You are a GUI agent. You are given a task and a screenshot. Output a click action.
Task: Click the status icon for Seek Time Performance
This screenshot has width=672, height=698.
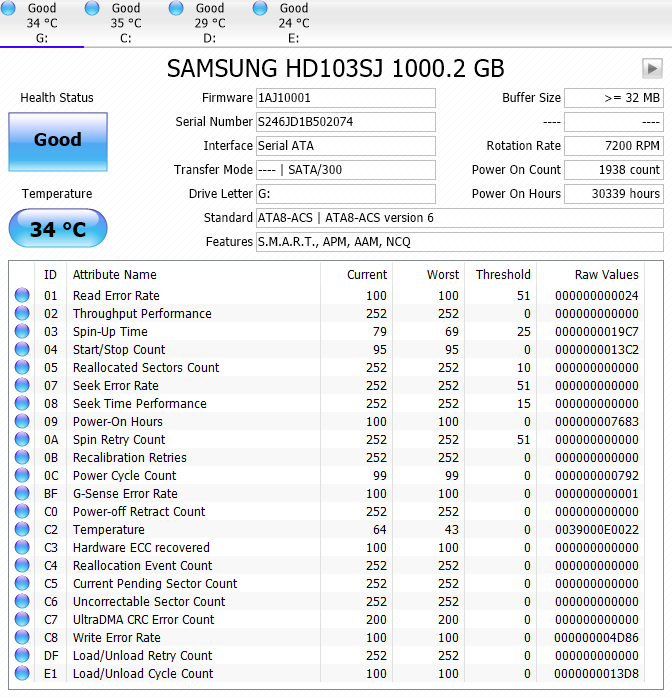pos(22,403)
